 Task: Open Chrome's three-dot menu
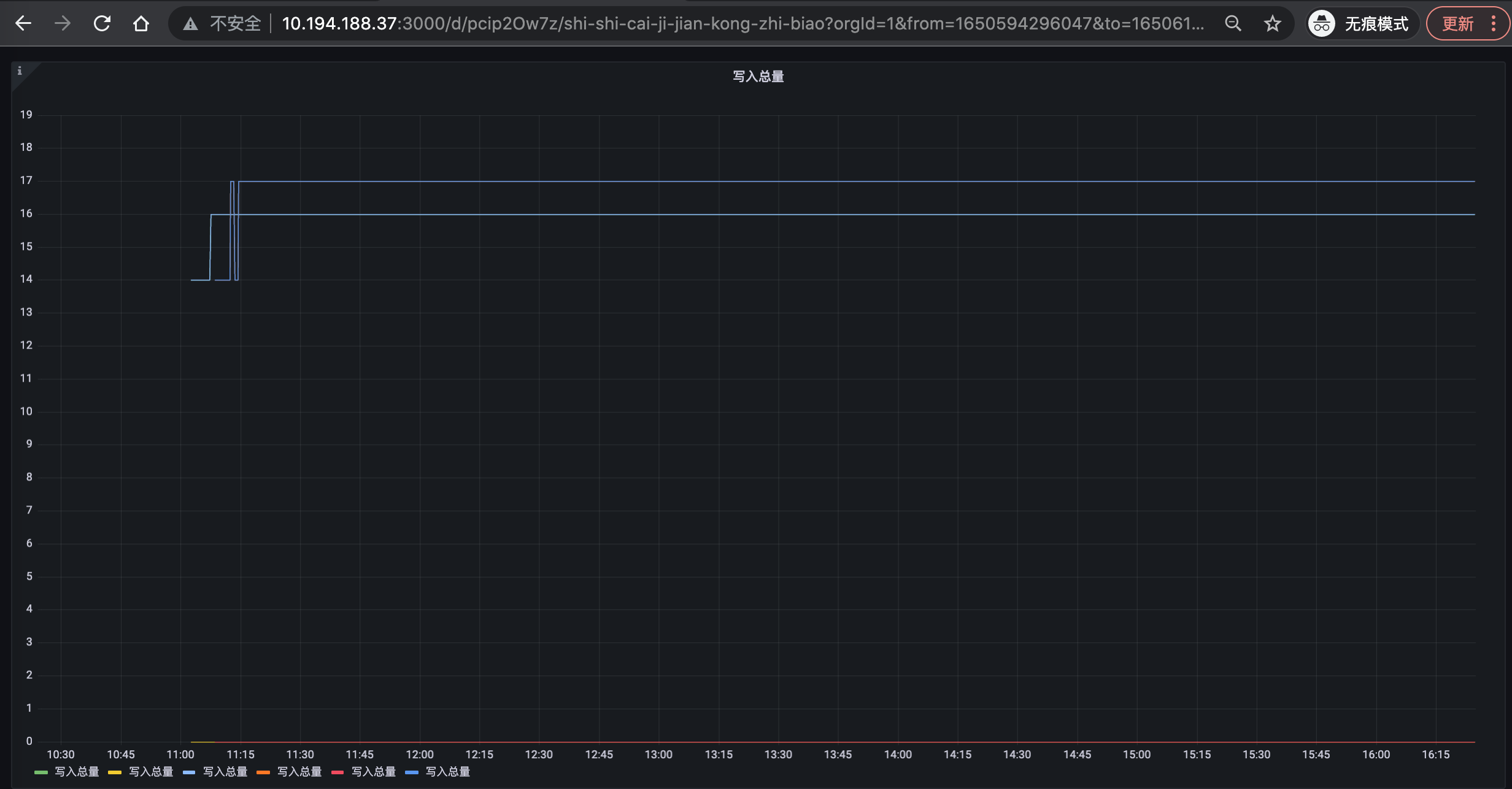click(1494, 24)
